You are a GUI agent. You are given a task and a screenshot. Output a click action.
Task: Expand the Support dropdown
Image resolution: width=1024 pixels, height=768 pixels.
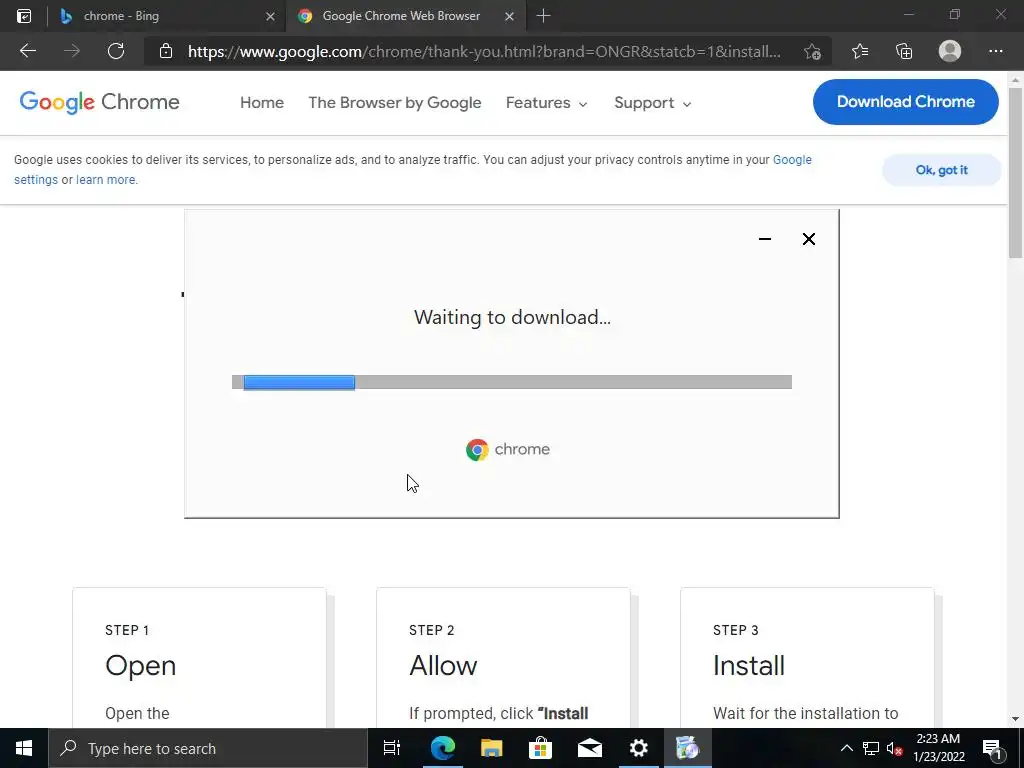click(x=652, y=103)
